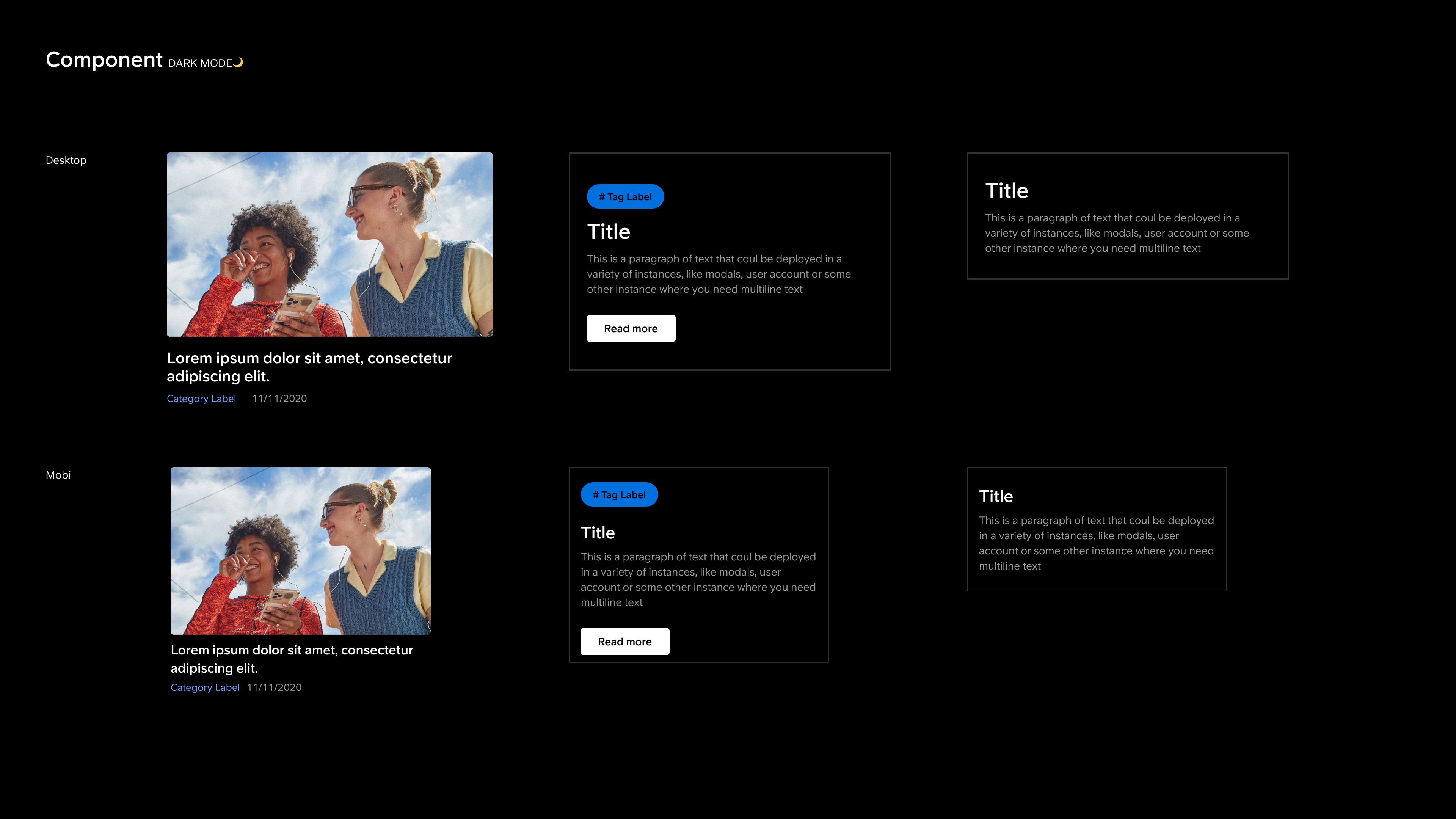
Task: Click the Mobi card Read more button
Action: coord(624,642)
